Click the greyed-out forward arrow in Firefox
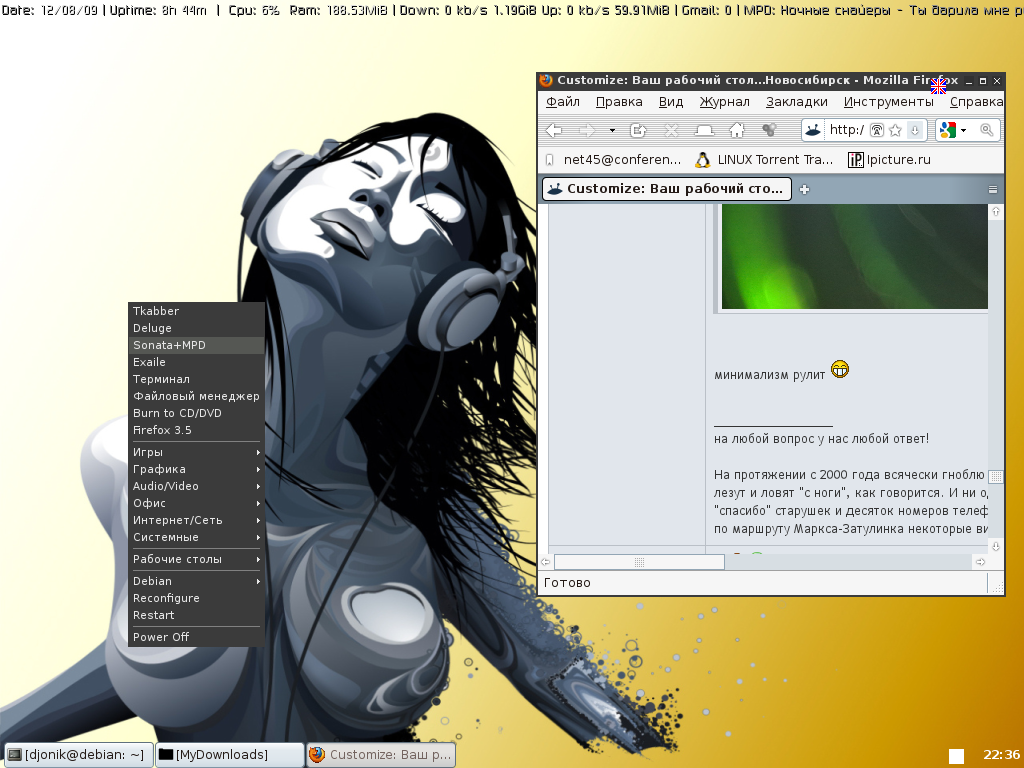 pos(587,131)
